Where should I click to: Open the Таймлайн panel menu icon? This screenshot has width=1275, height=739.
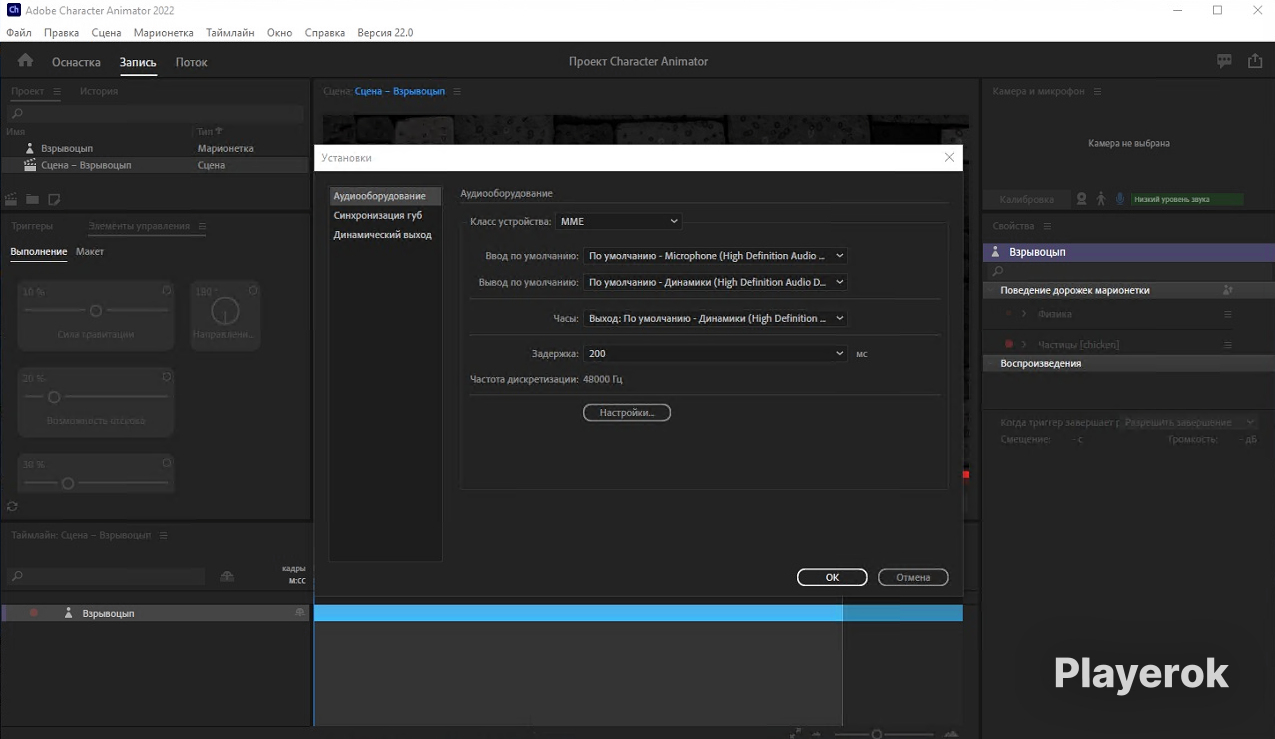pos(164,536)
